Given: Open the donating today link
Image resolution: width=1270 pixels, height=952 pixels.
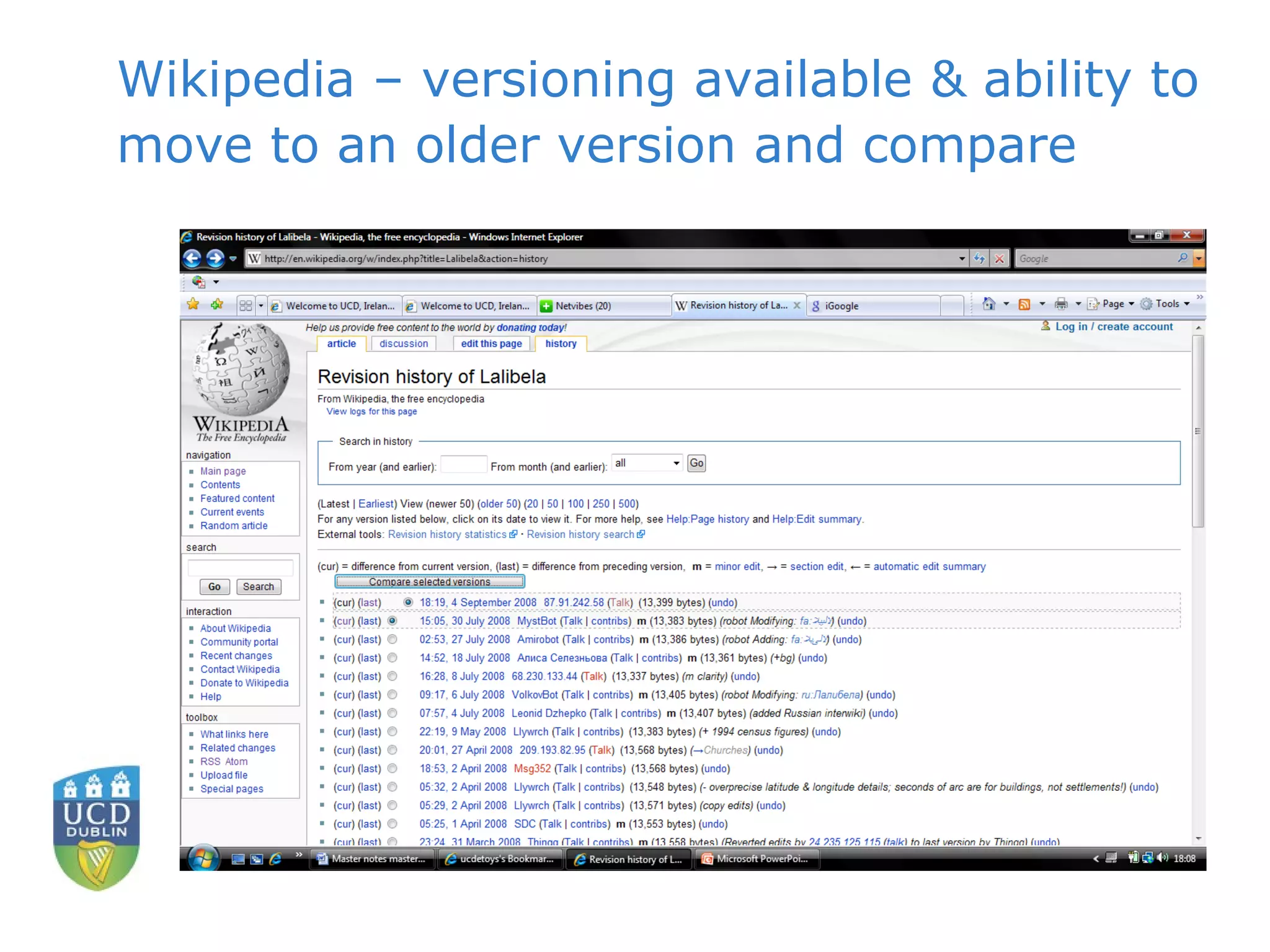Looking at the screenshot, I should [530, 327].
